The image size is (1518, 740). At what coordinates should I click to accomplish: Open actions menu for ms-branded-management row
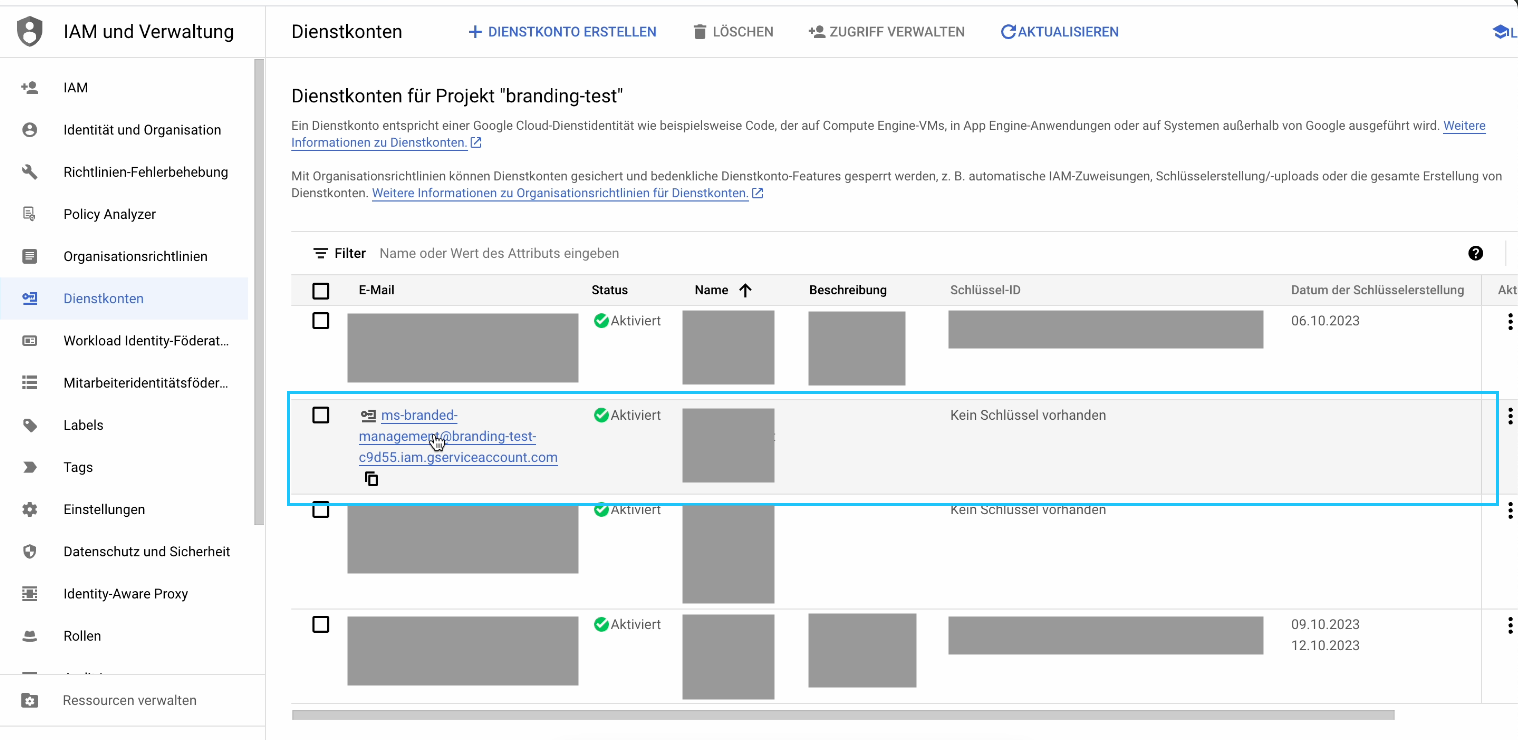pyautogui.click(x=1510, y=416)
